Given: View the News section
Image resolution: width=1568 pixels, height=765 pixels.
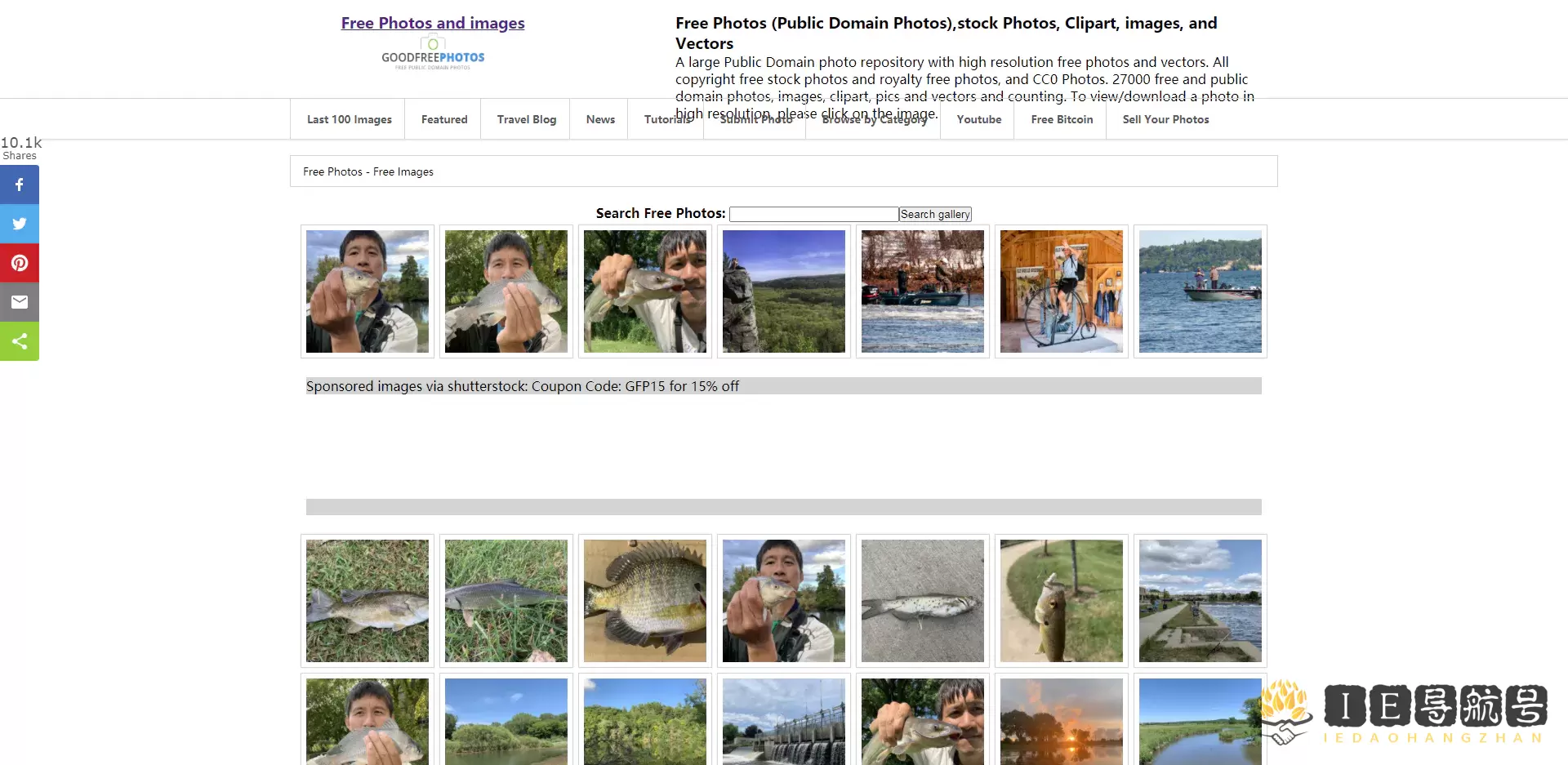Looking at the screenshot, I should 599,119.
